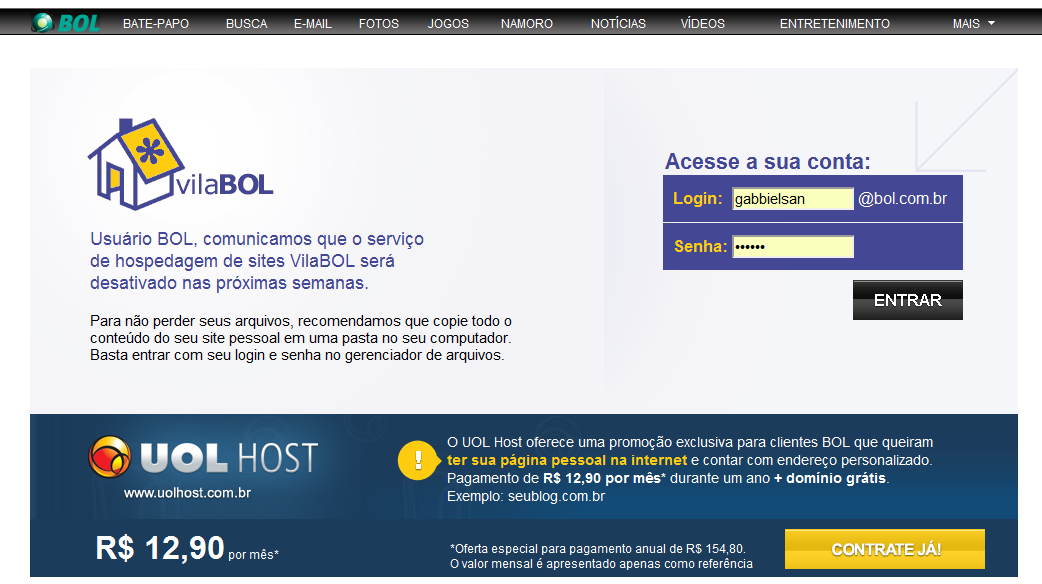1042x584 pixels.
Task: Open the FOTOS section
Action: [379, 24]
